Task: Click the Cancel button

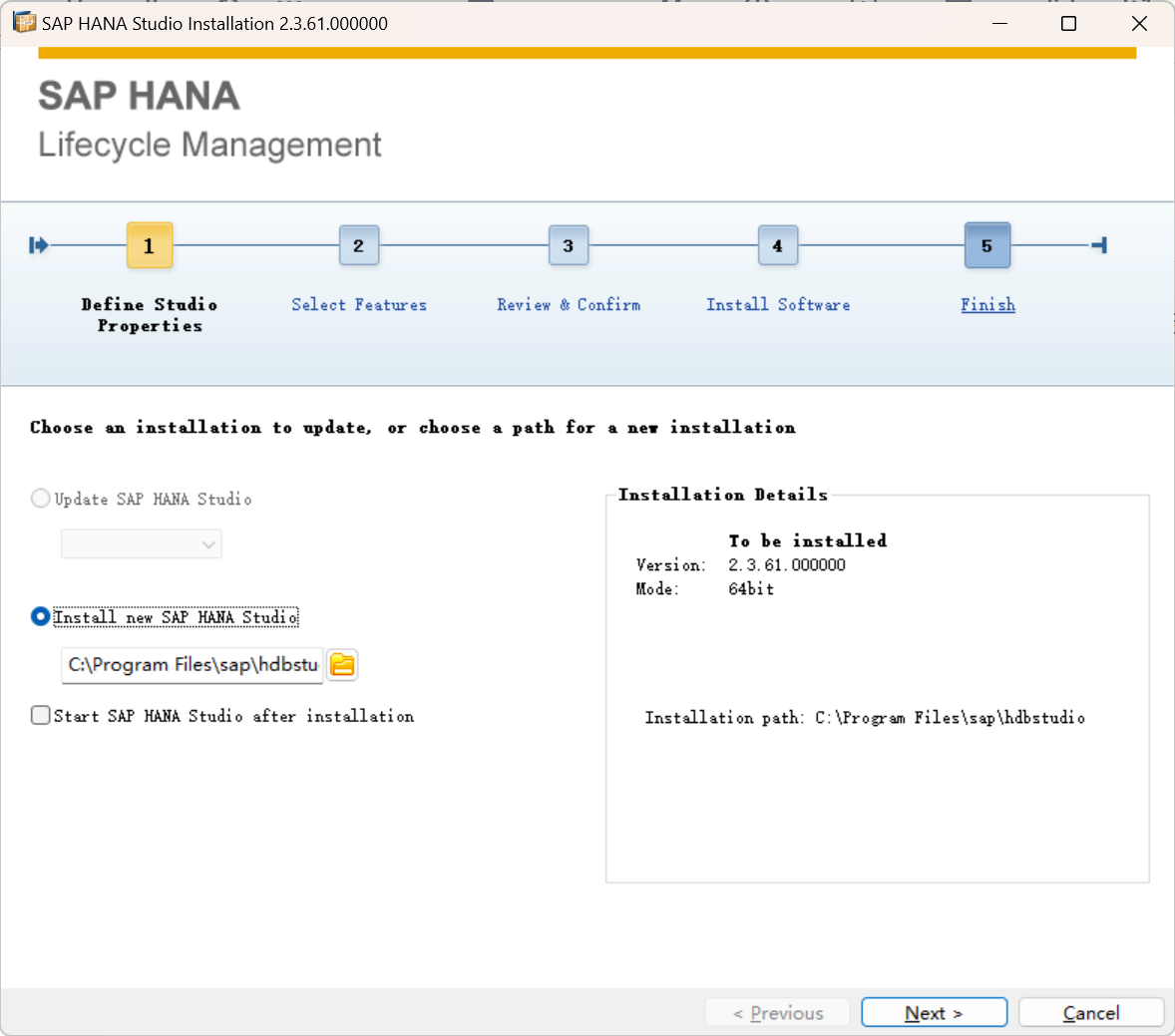Action: pyautogui.click(x=1091, y=1013)
